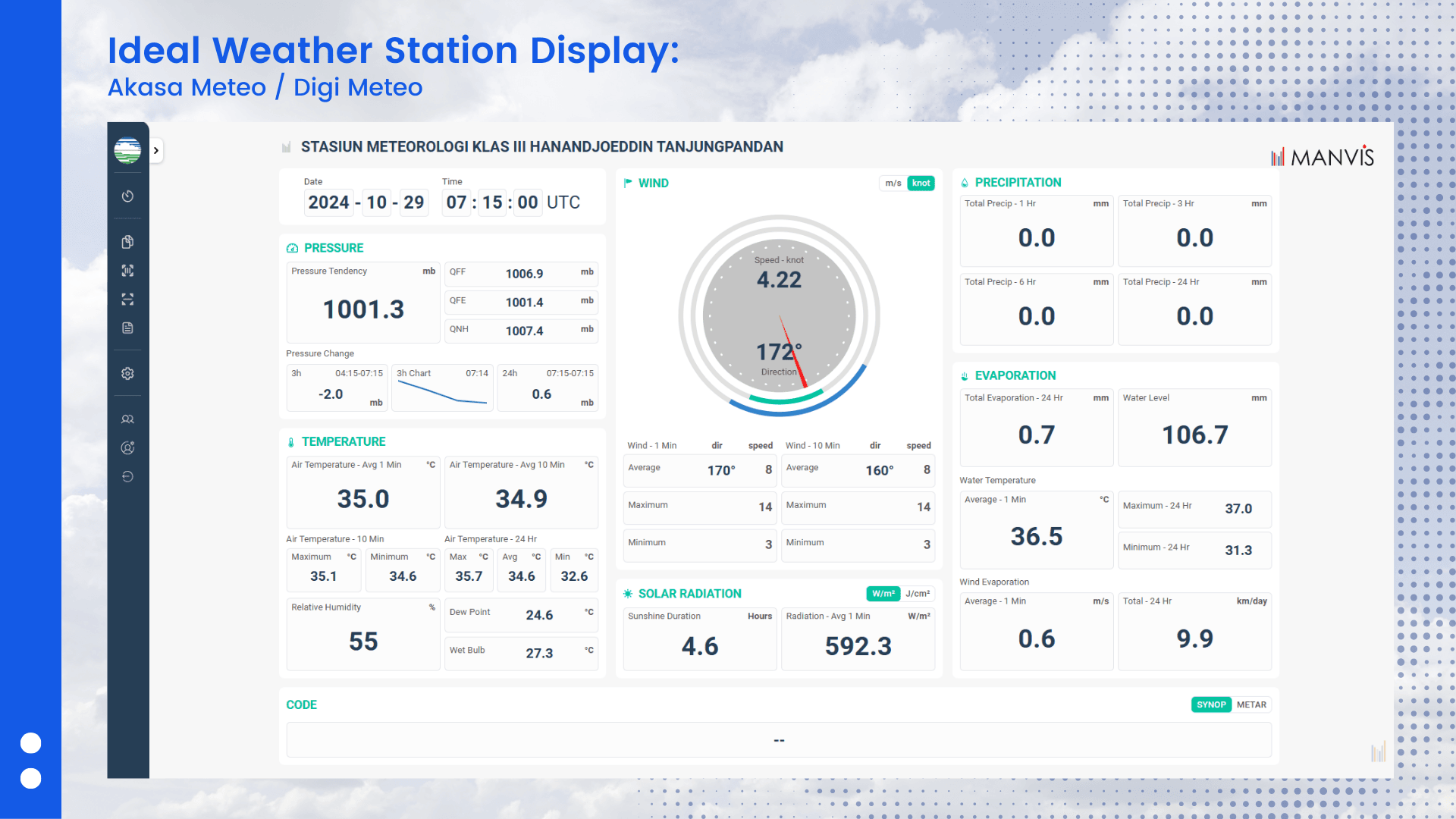Open the dashboard gauge icon in sidebar
Image resolution: width=1456 pixels, height=819 pixels.
[127, 196]
